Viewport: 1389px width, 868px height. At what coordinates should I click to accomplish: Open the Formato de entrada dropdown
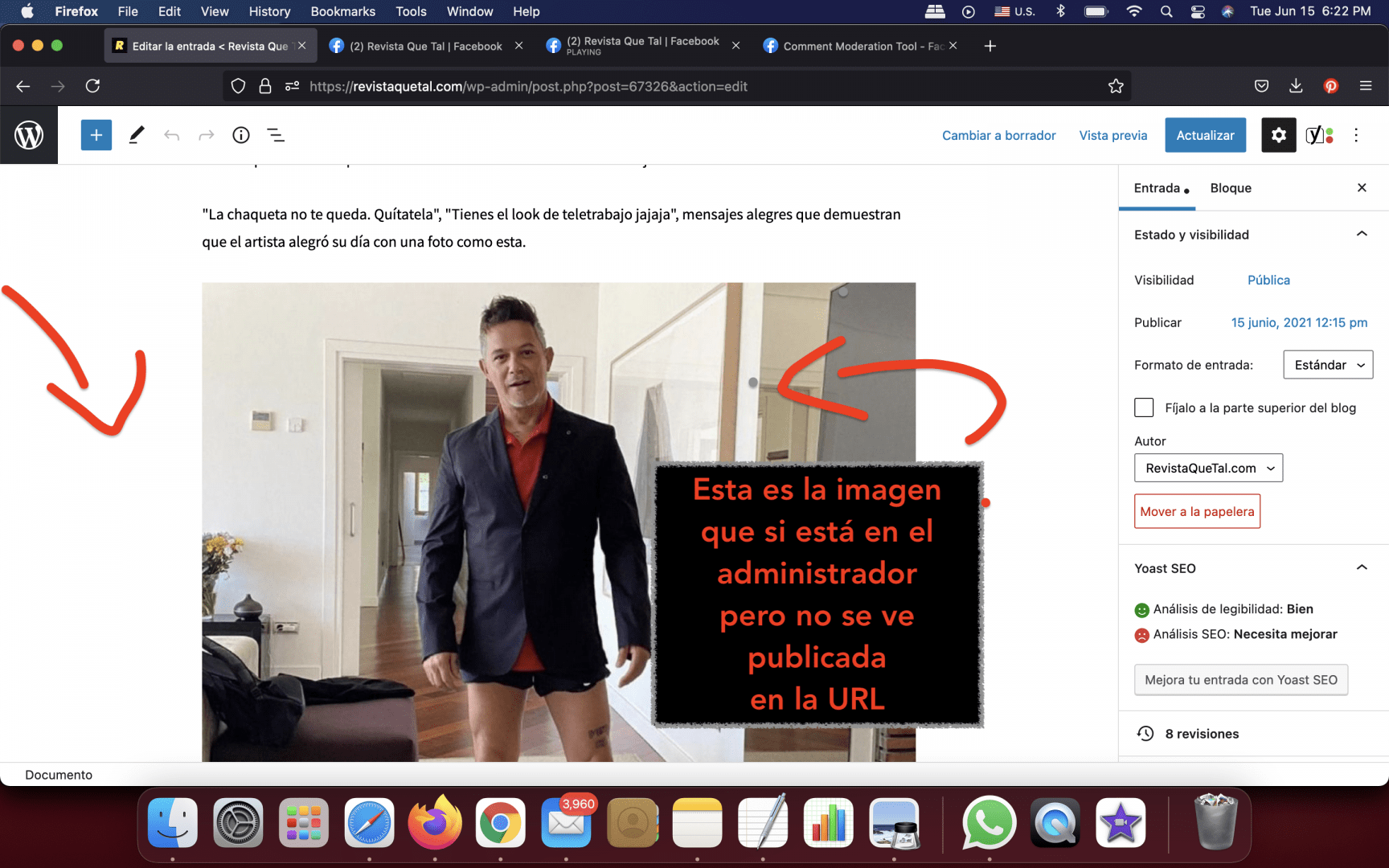[x=1328, y=365]
